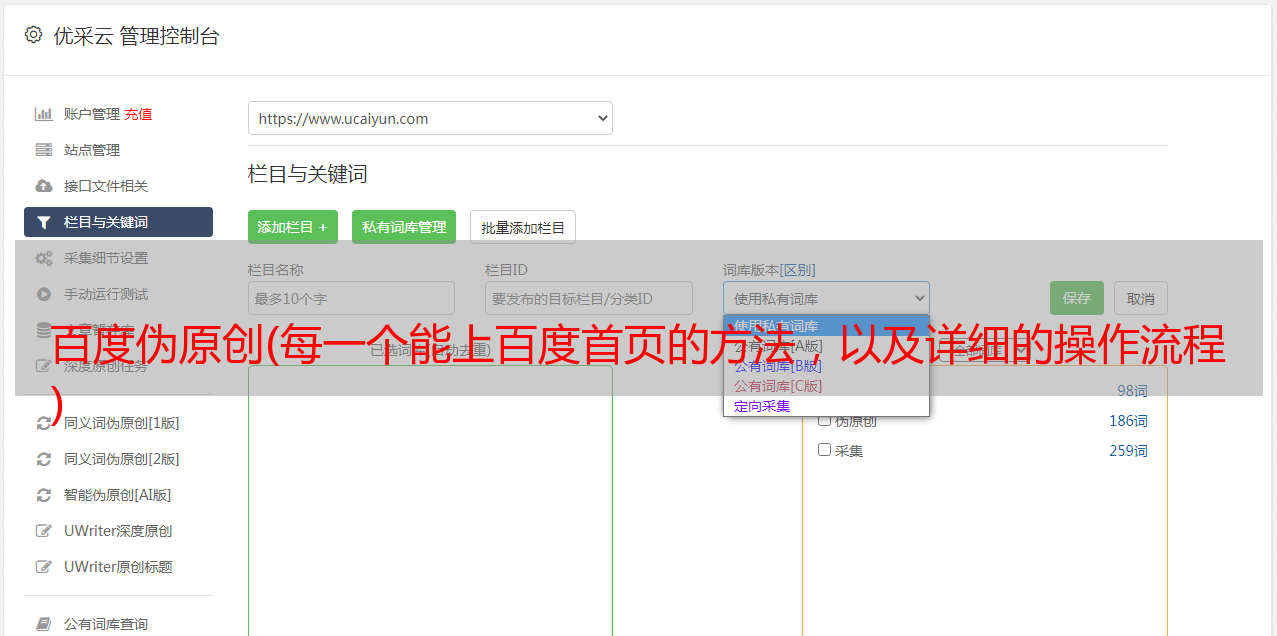The image size is (1277, 636).
Task: Tick the 伪原创 checkbox
Action: [825, 420]
